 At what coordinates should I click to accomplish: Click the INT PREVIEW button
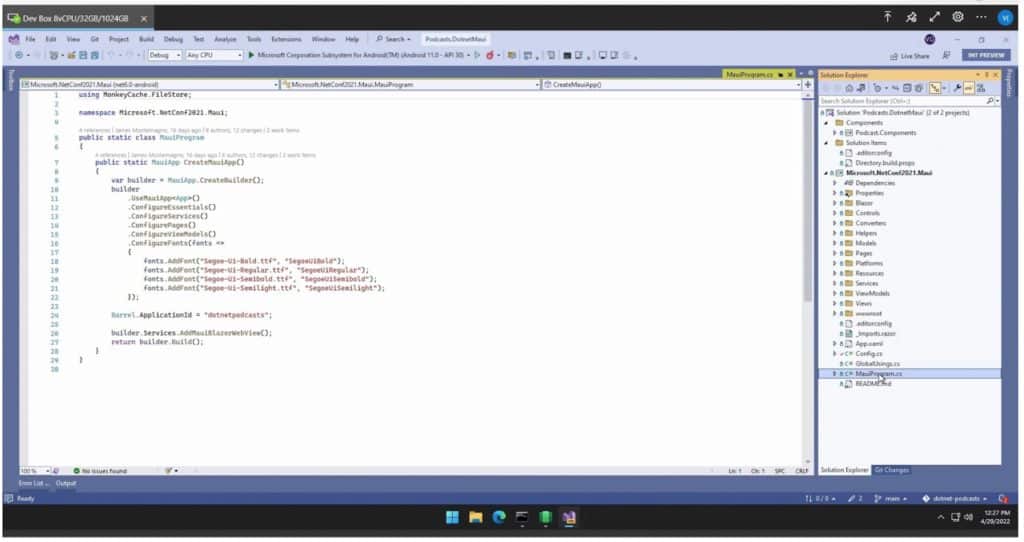(x=986, y=56)
